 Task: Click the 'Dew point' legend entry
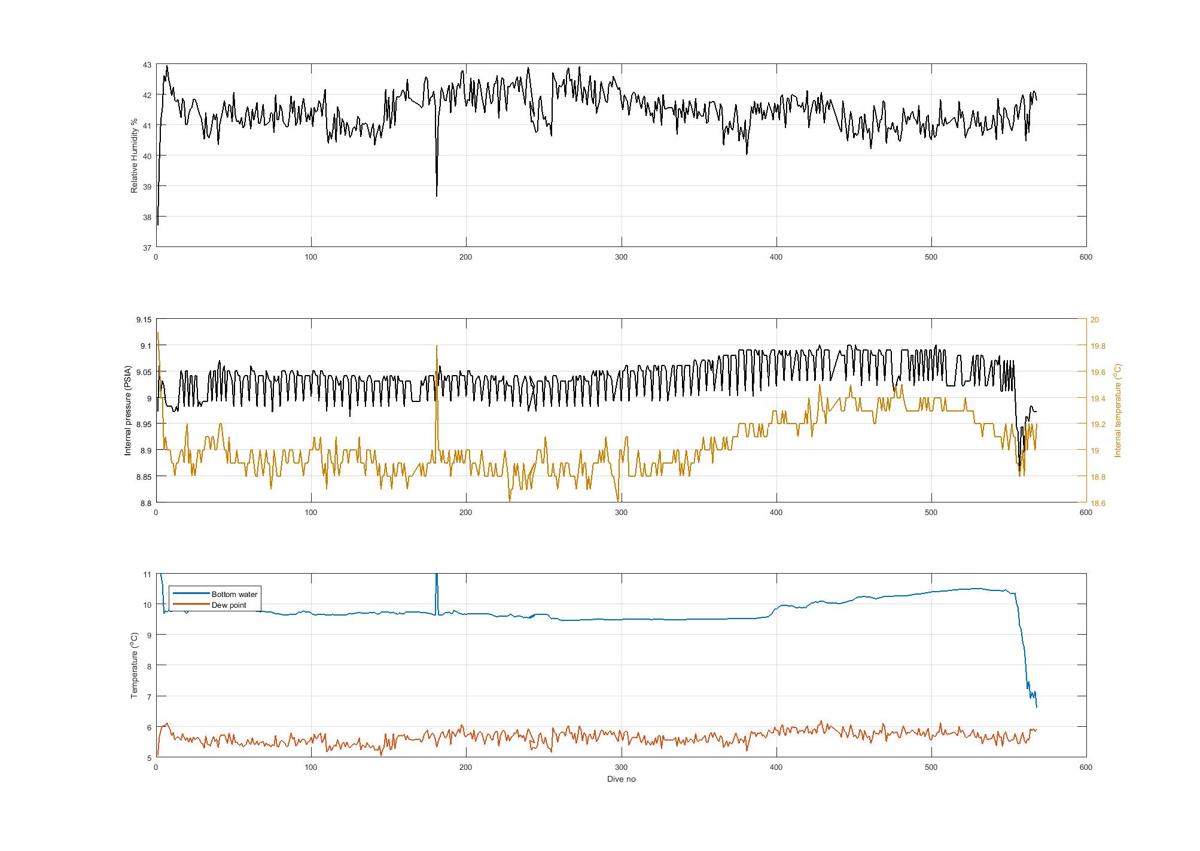pos(229,604)
